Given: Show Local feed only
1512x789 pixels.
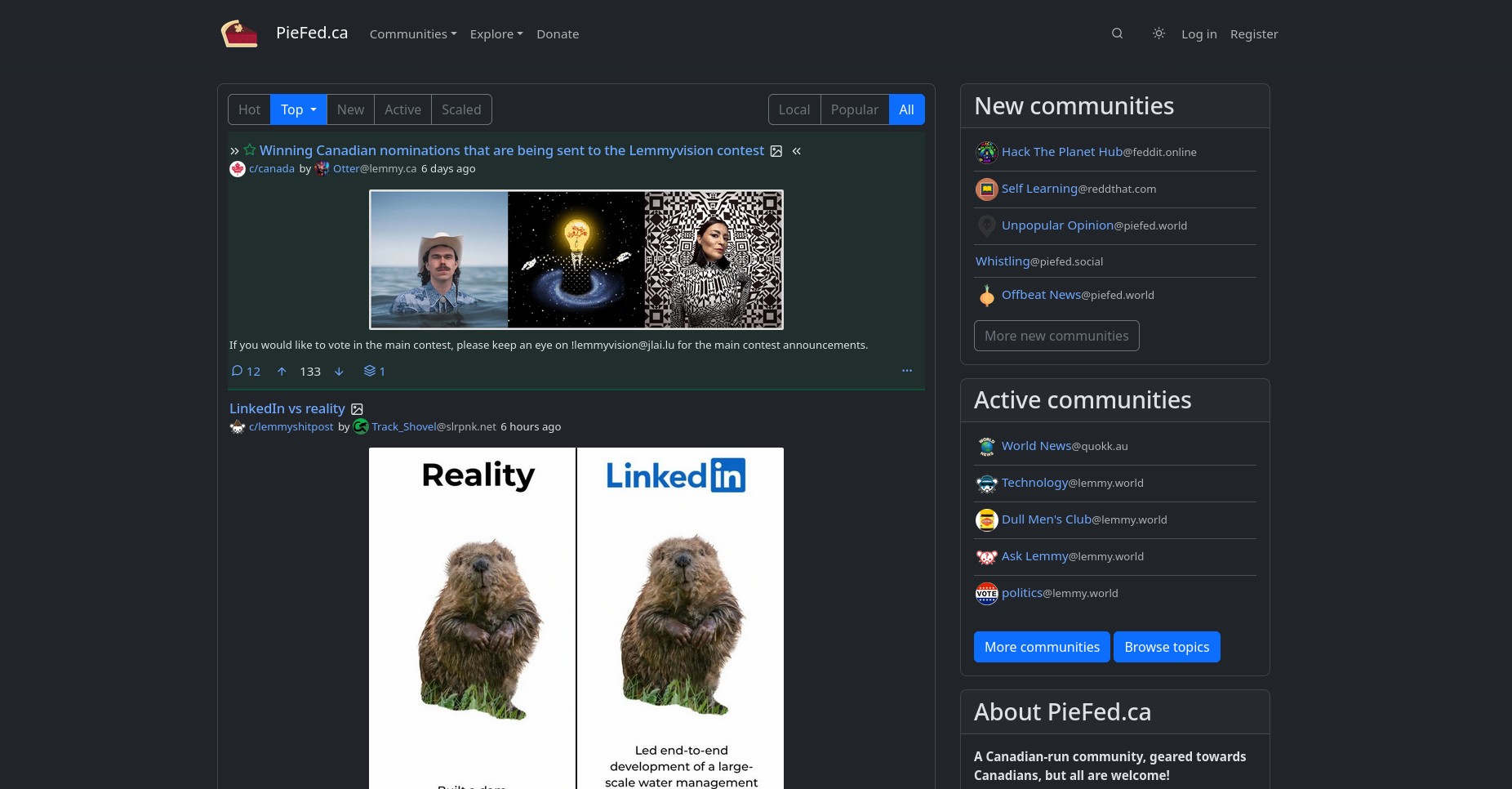Looking at the screenshot, I should tap(794, 109).
